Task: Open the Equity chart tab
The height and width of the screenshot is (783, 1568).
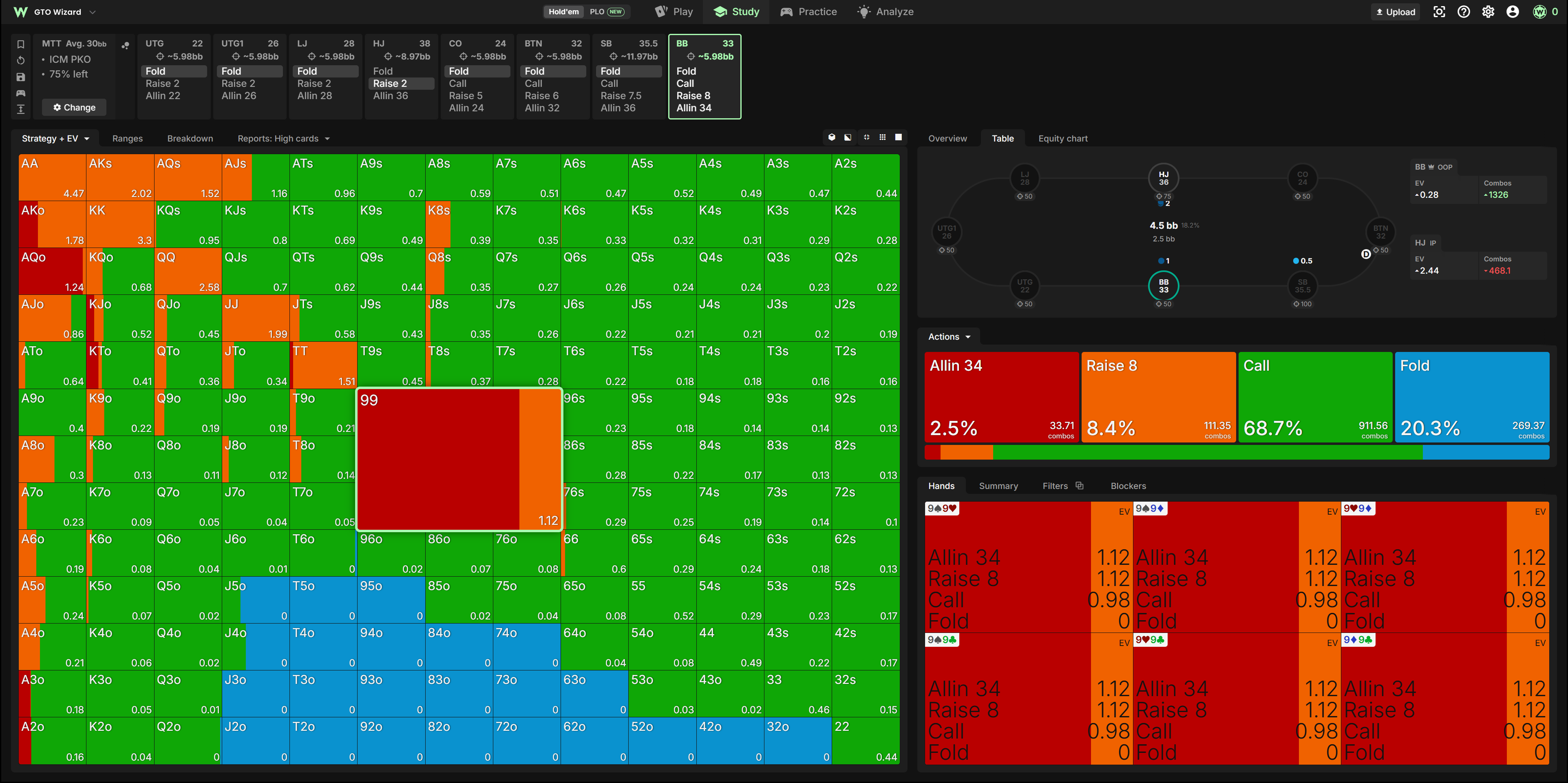Action: pos(1063,138)
